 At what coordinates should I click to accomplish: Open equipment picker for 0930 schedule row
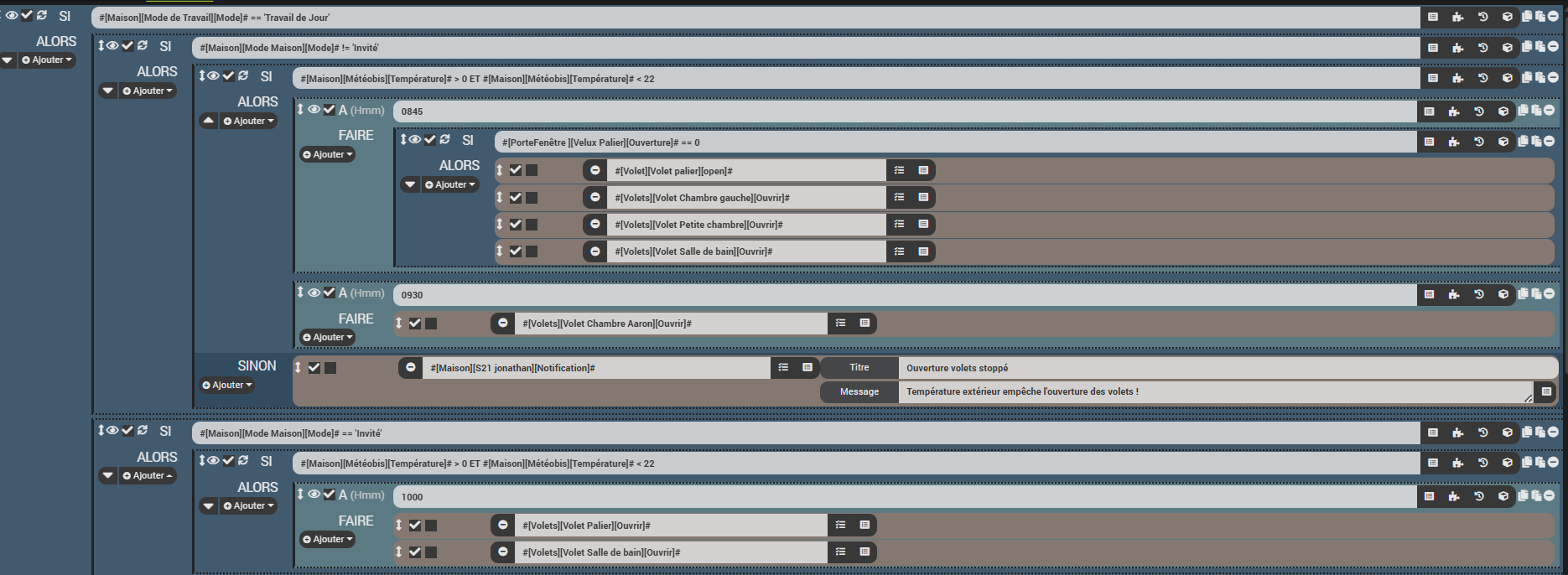tap(1503, 294)
